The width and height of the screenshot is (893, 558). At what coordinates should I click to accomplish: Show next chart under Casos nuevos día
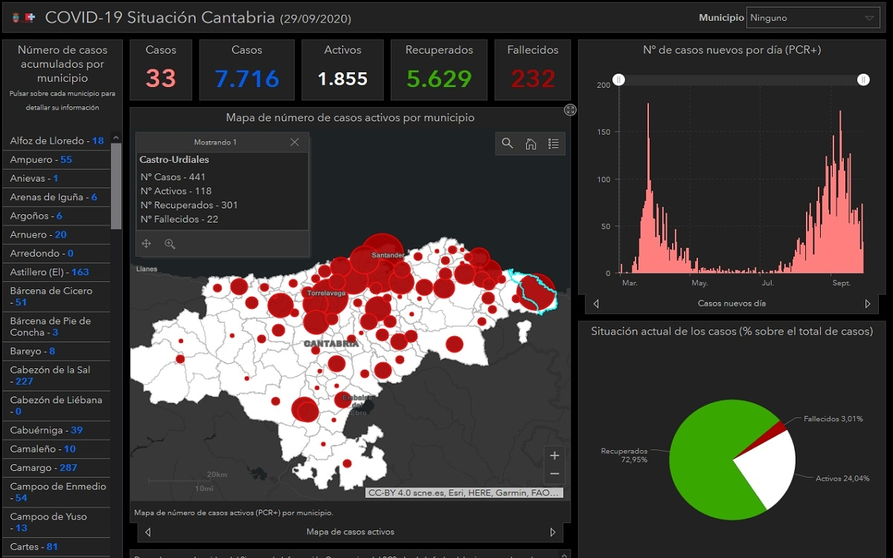pyautogui.click(x=867, y=303)
